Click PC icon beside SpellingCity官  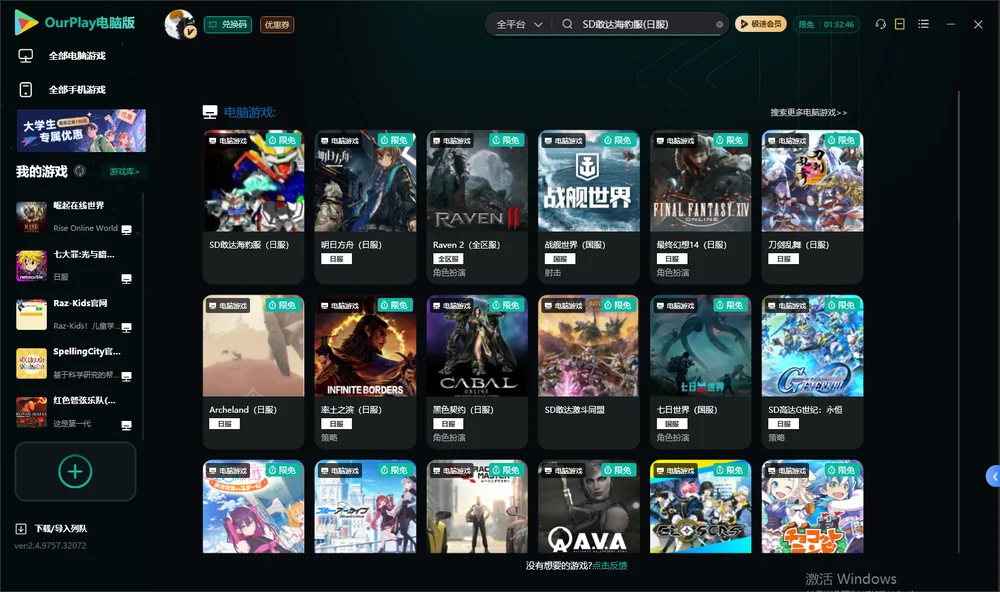(126, 376)
